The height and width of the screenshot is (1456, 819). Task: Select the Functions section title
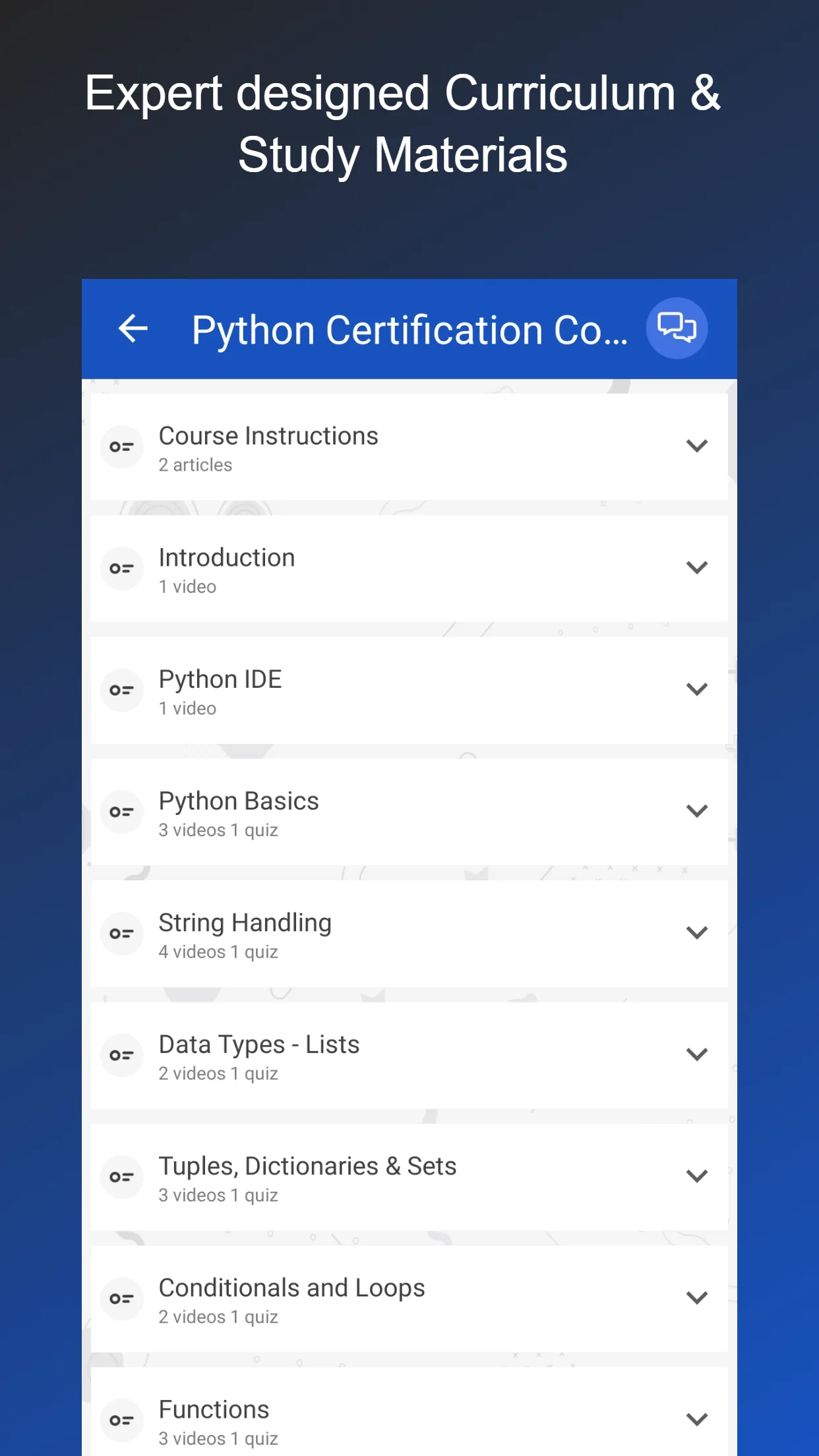coord(214,1410)
